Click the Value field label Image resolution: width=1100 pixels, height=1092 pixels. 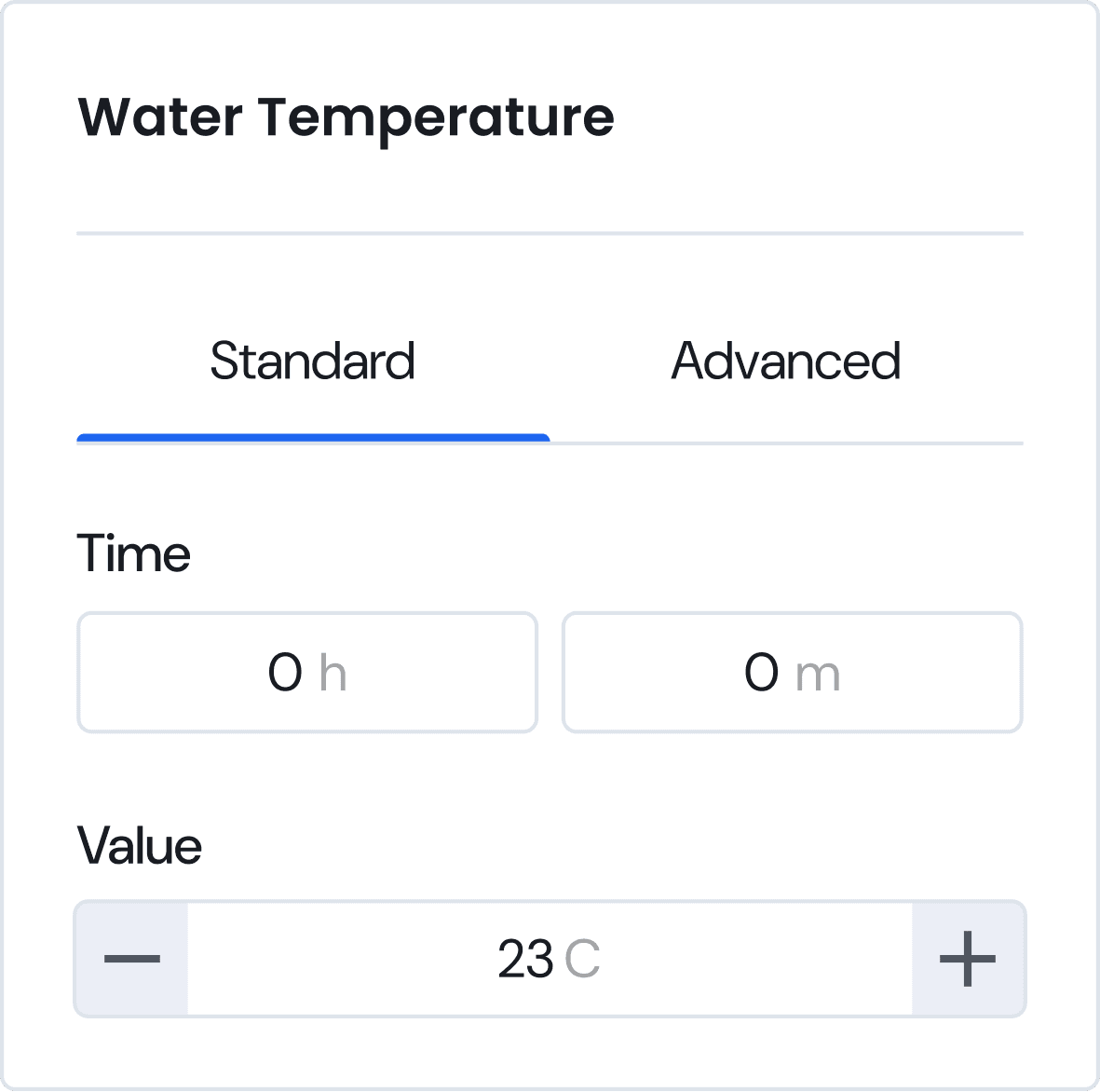point(140,846)
